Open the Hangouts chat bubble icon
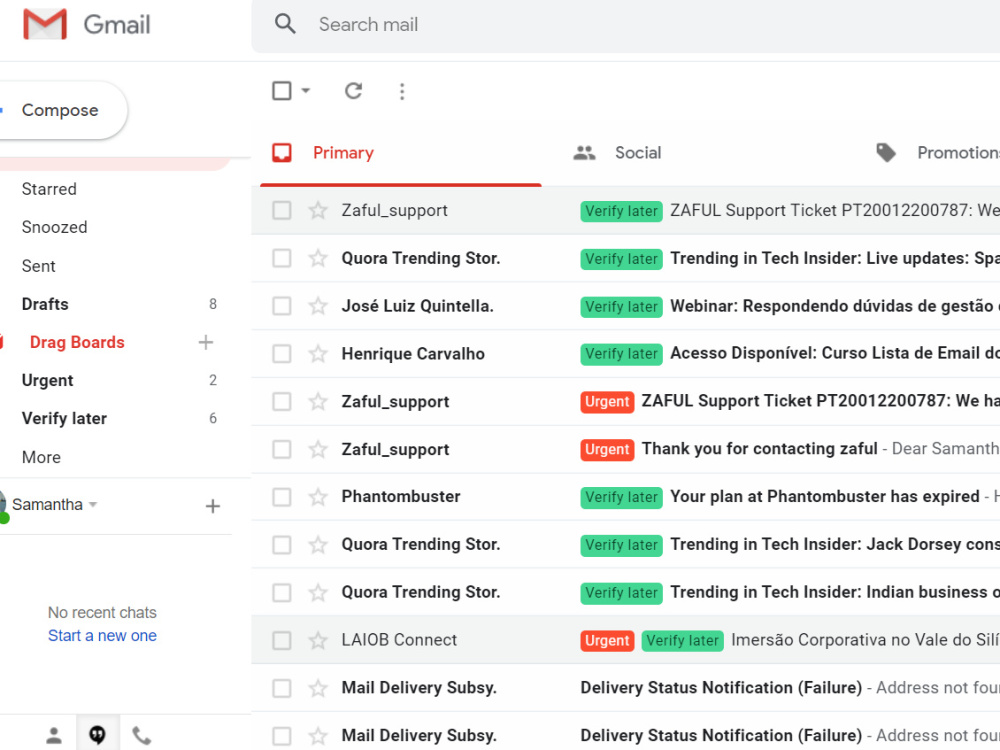Viewport: 1000px width, 750px height. click(x=97, y=735)
